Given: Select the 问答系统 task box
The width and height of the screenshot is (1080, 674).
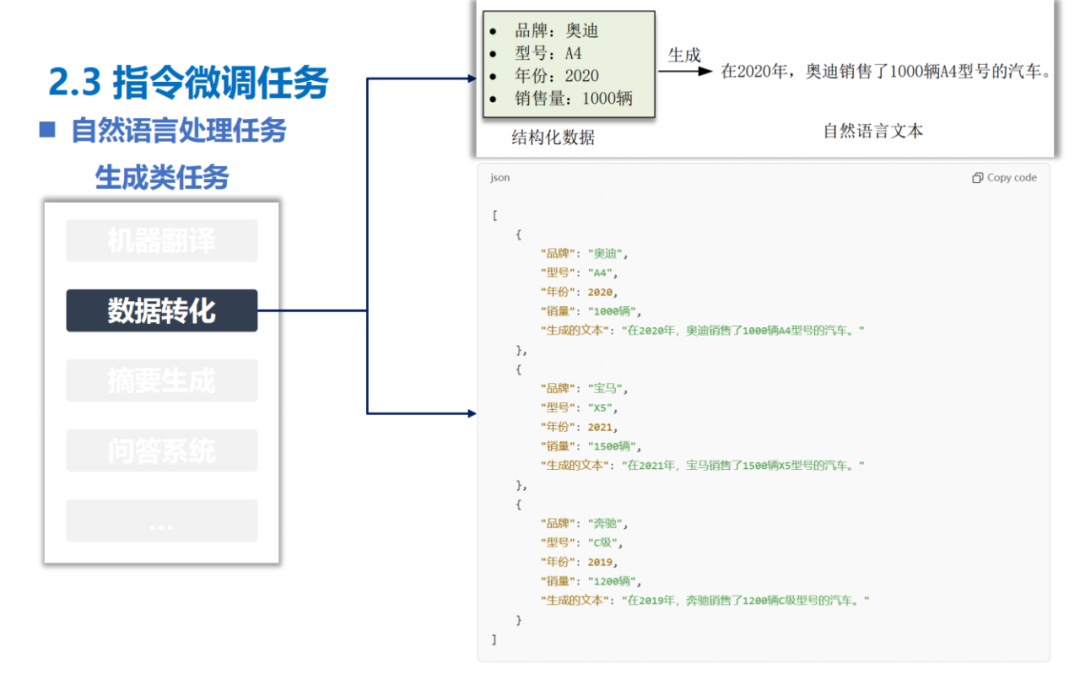Looking at the screenshot, I should 162,450.
